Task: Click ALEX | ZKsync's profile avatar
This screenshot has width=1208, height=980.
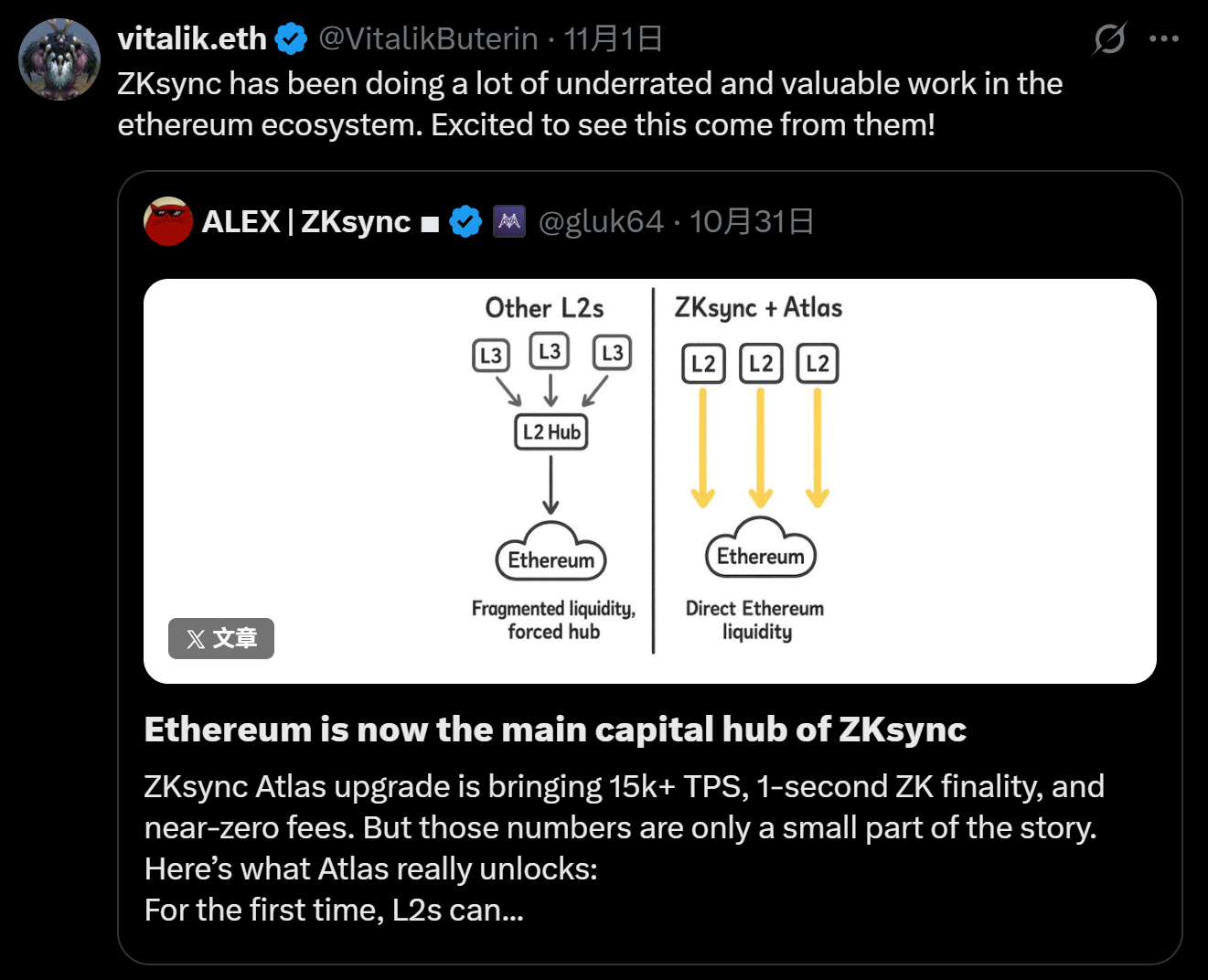Action: 167,221
